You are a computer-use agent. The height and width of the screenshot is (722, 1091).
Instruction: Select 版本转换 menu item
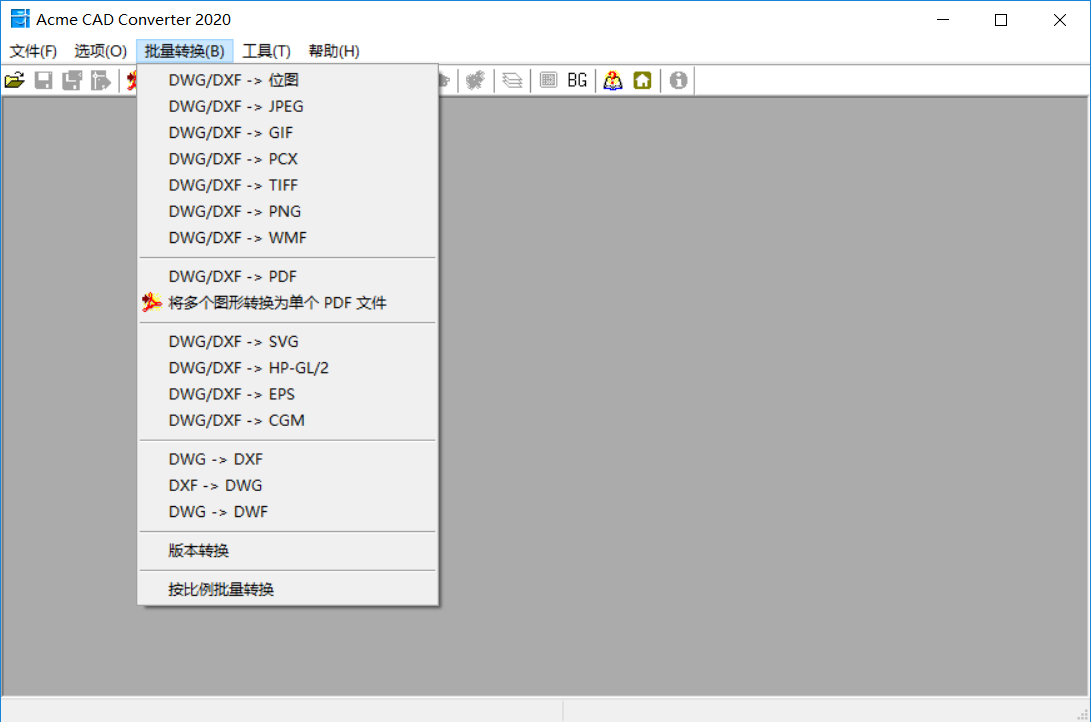click(x=199, y=551)
